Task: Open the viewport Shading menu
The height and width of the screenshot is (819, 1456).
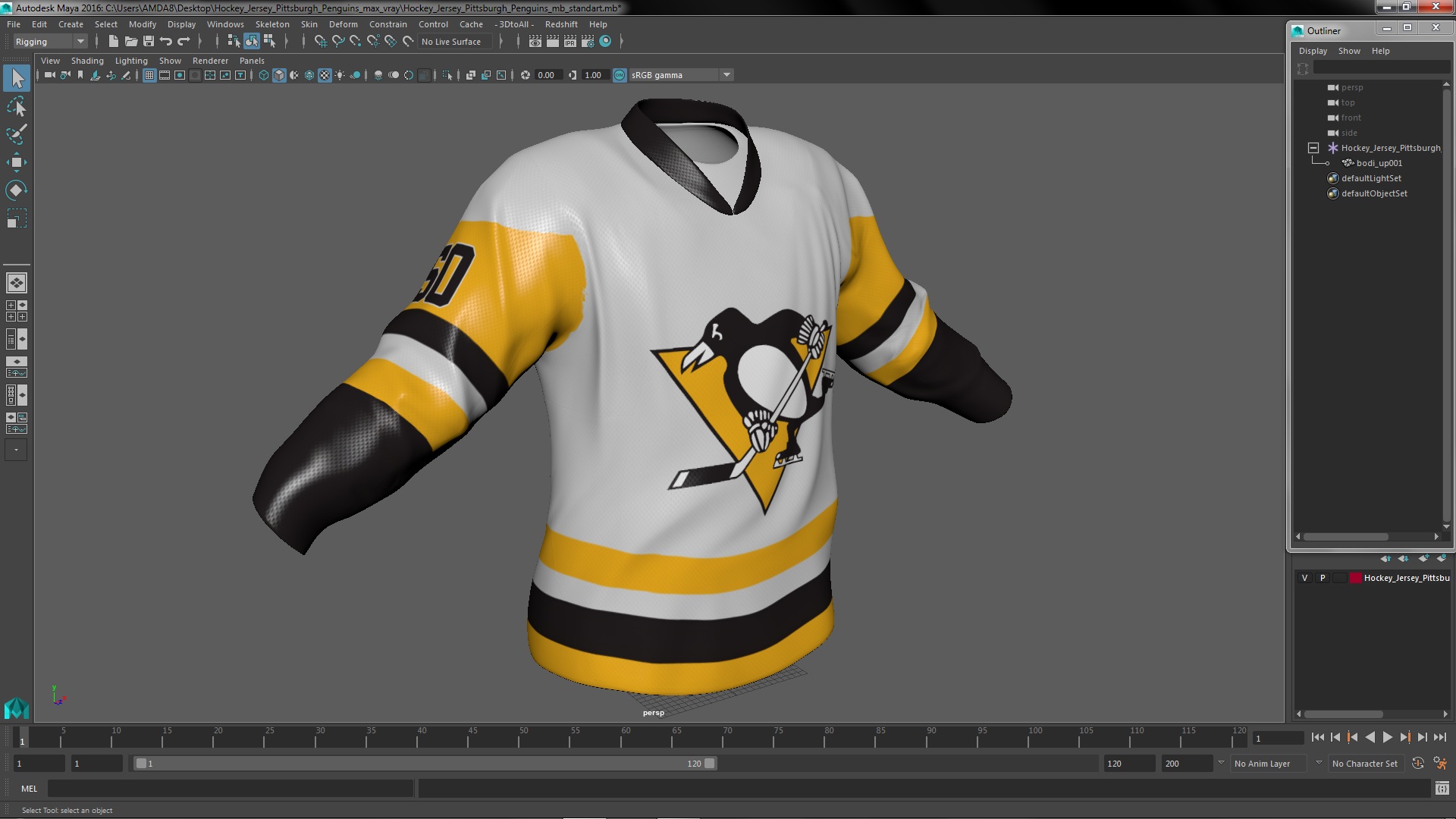Action: pyautogui.click(x=87, y=61)
